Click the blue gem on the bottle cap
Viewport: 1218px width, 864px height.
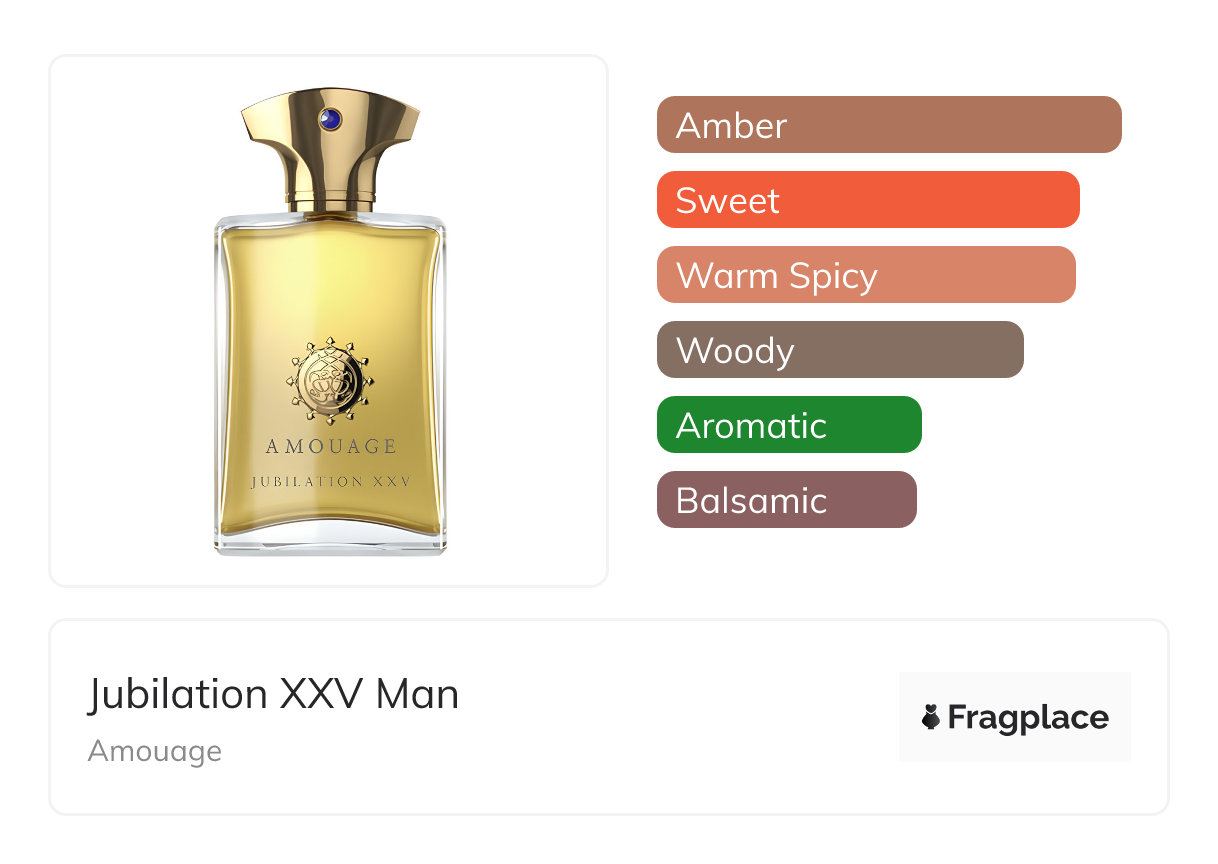(330, 120)
